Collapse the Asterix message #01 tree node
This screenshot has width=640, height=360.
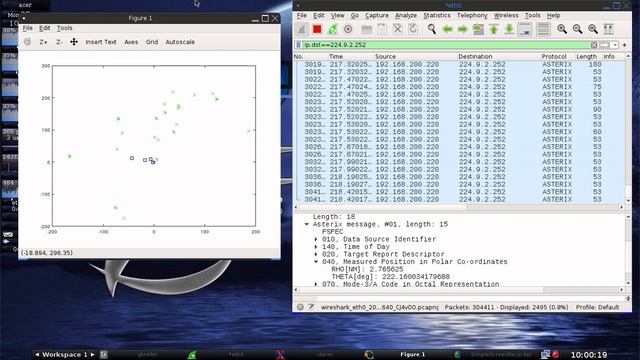[307, 224]
